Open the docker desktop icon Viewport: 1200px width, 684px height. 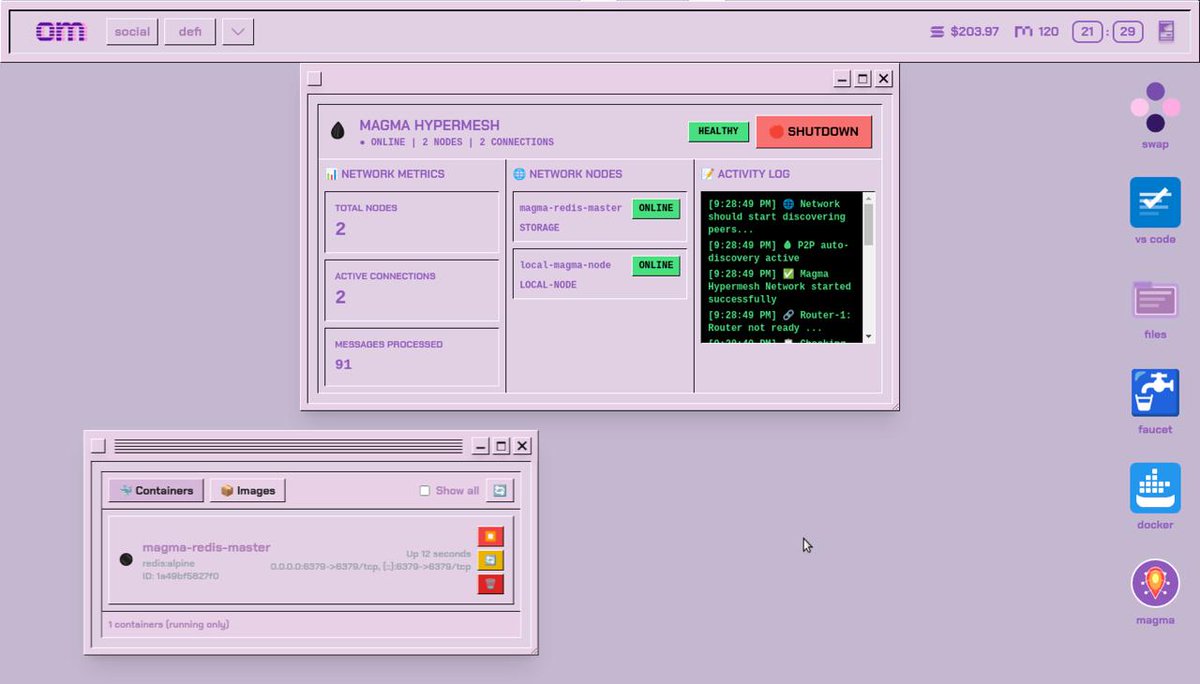1155,488
